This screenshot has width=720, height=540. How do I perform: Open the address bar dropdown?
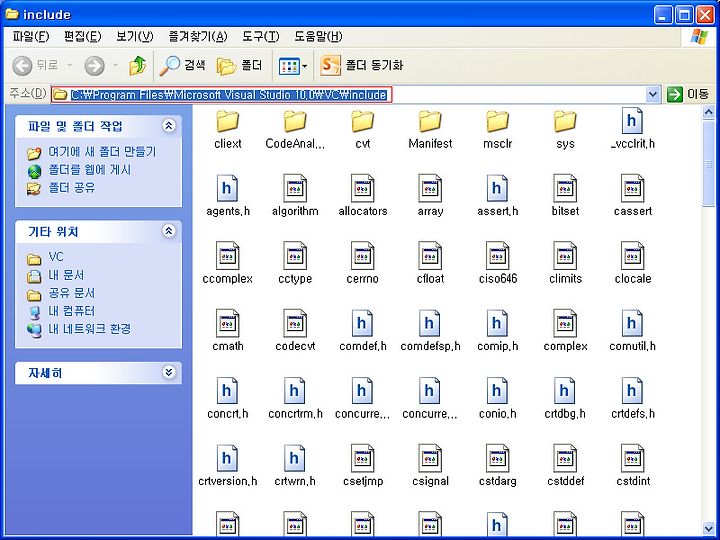(x=652, y=95)
